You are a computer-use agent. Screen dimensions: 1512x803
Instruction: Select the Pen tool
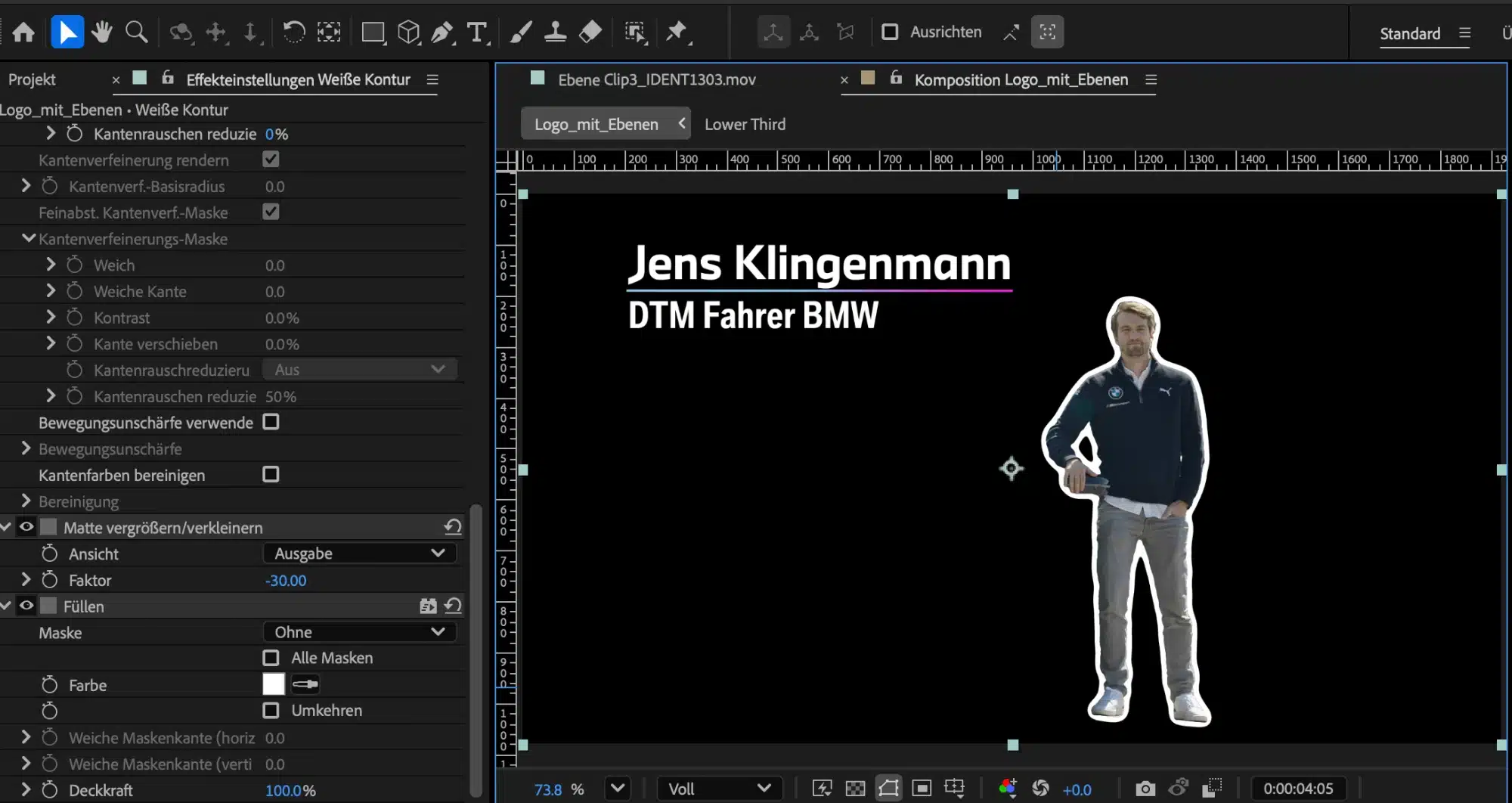click(442, 32)
